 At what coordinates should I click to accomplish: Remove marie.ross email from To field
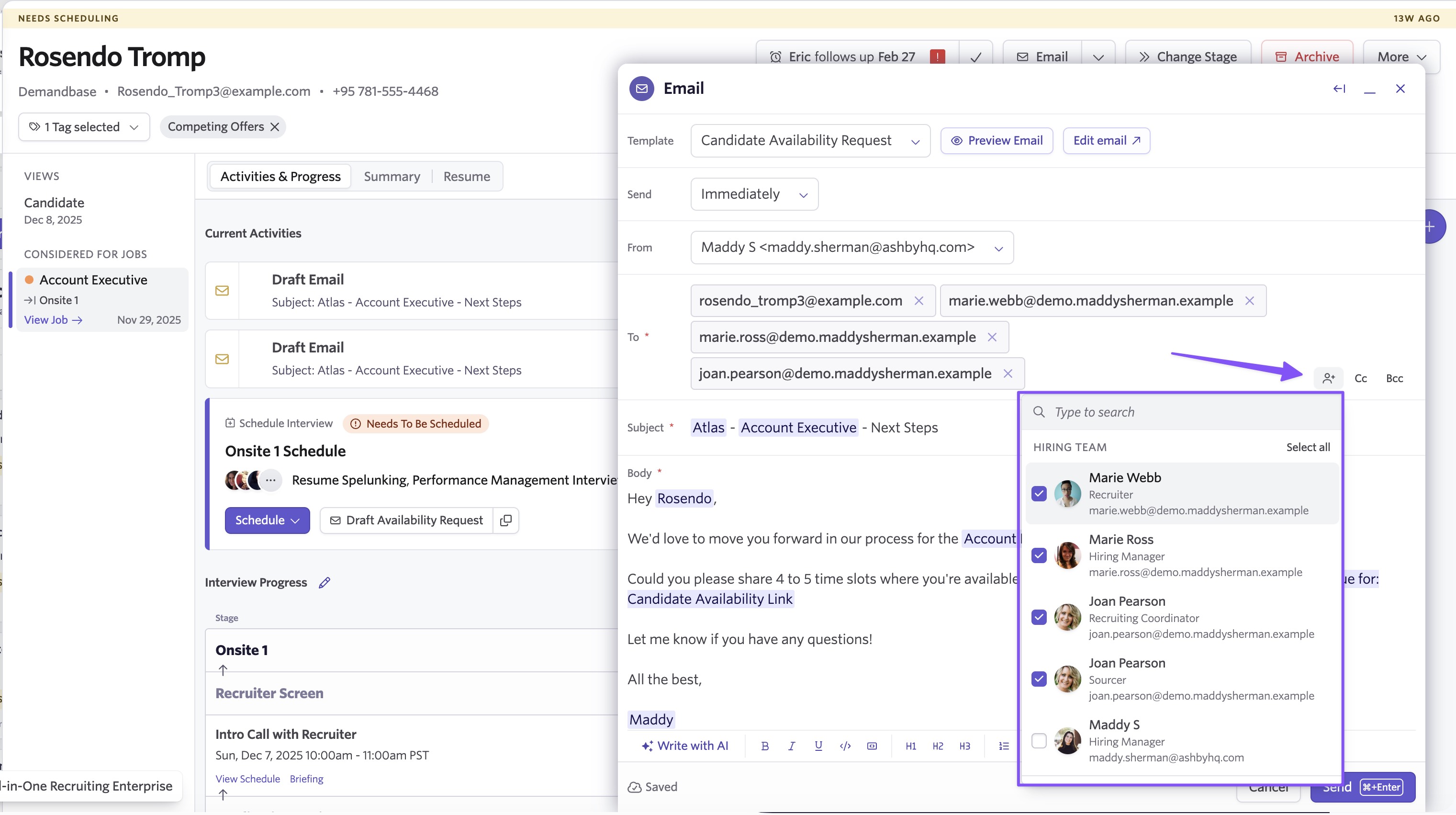(x=992, y=337)
